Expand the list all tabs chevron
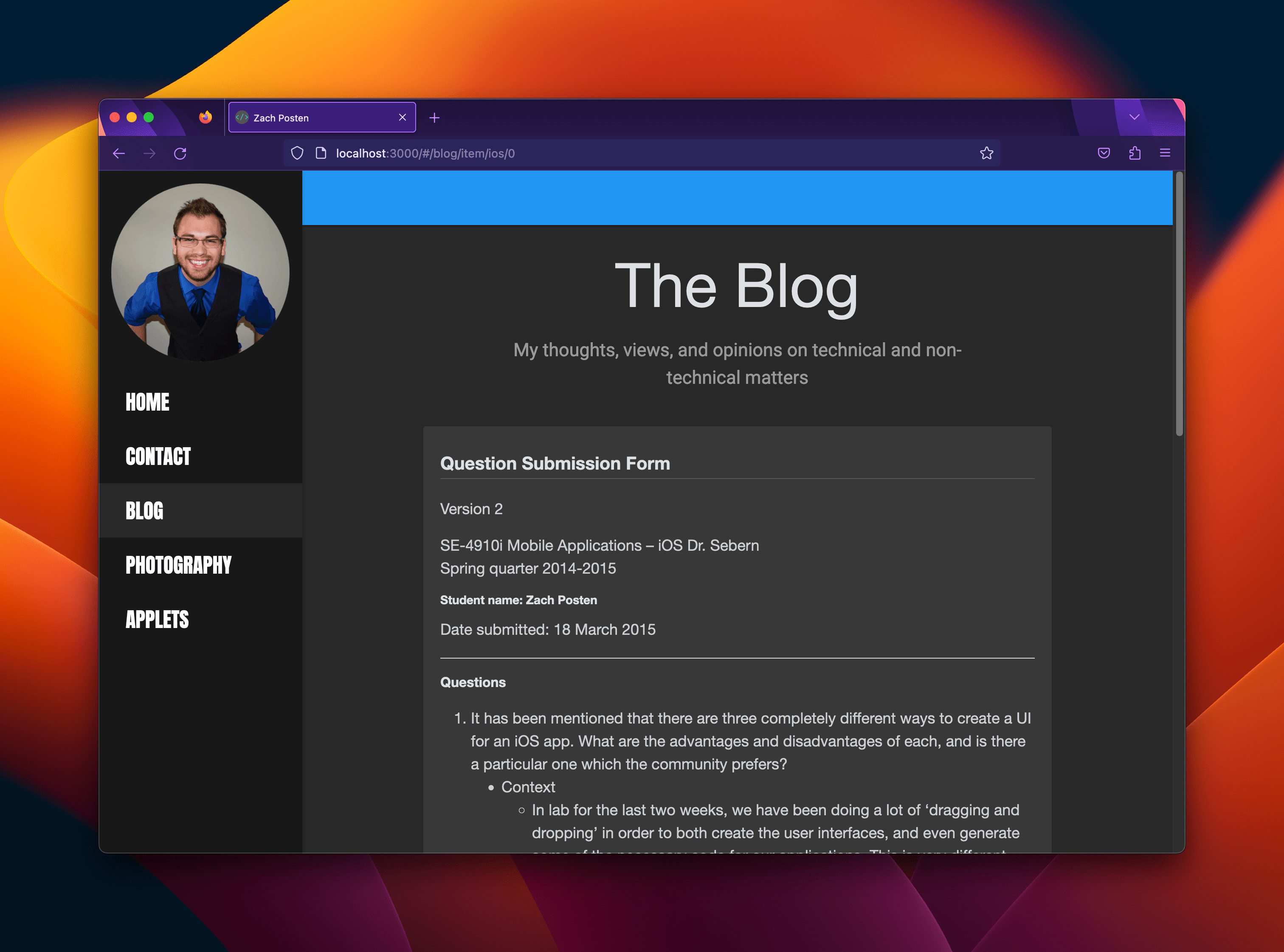 point(1134,117)
